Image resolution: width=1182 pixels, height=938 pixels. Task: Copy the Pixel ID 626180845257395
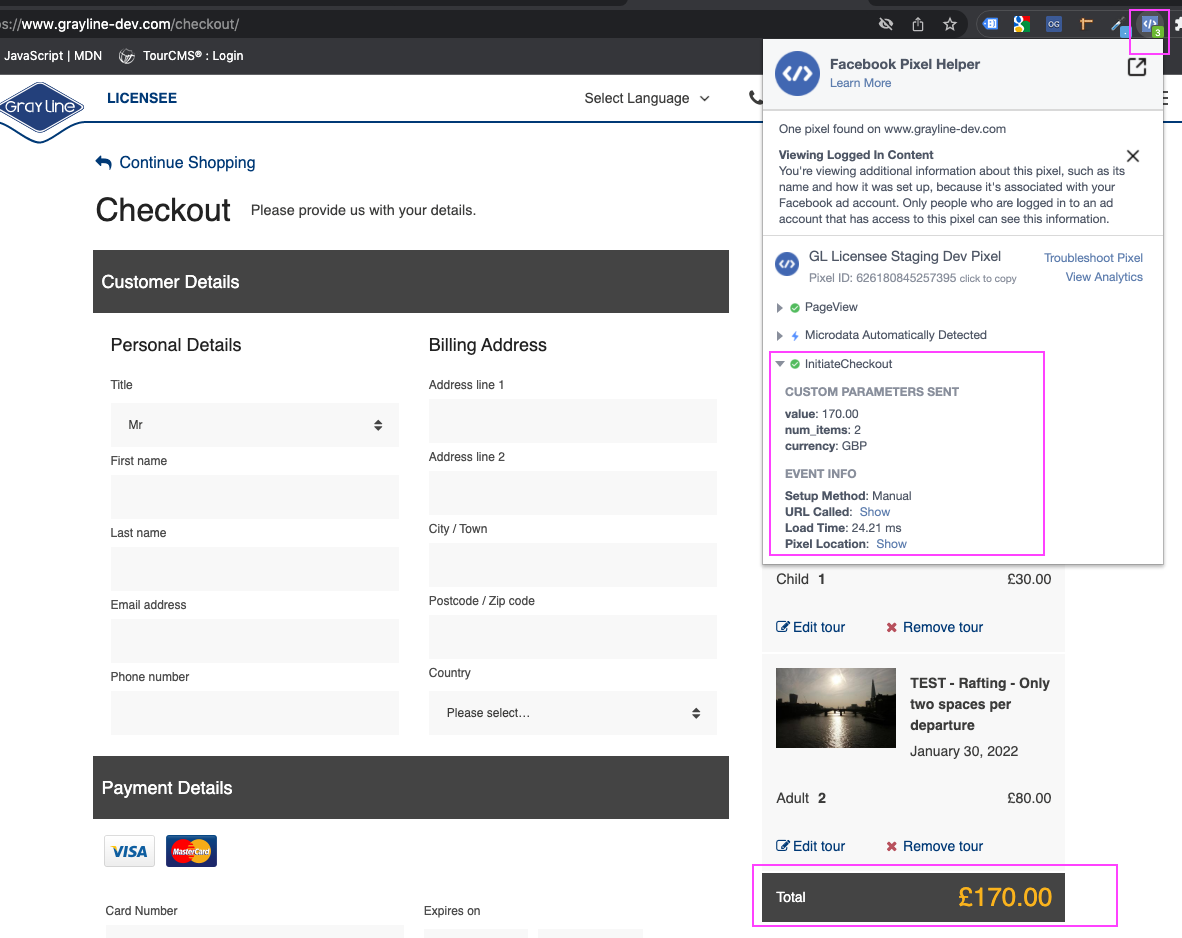(988, 279)
